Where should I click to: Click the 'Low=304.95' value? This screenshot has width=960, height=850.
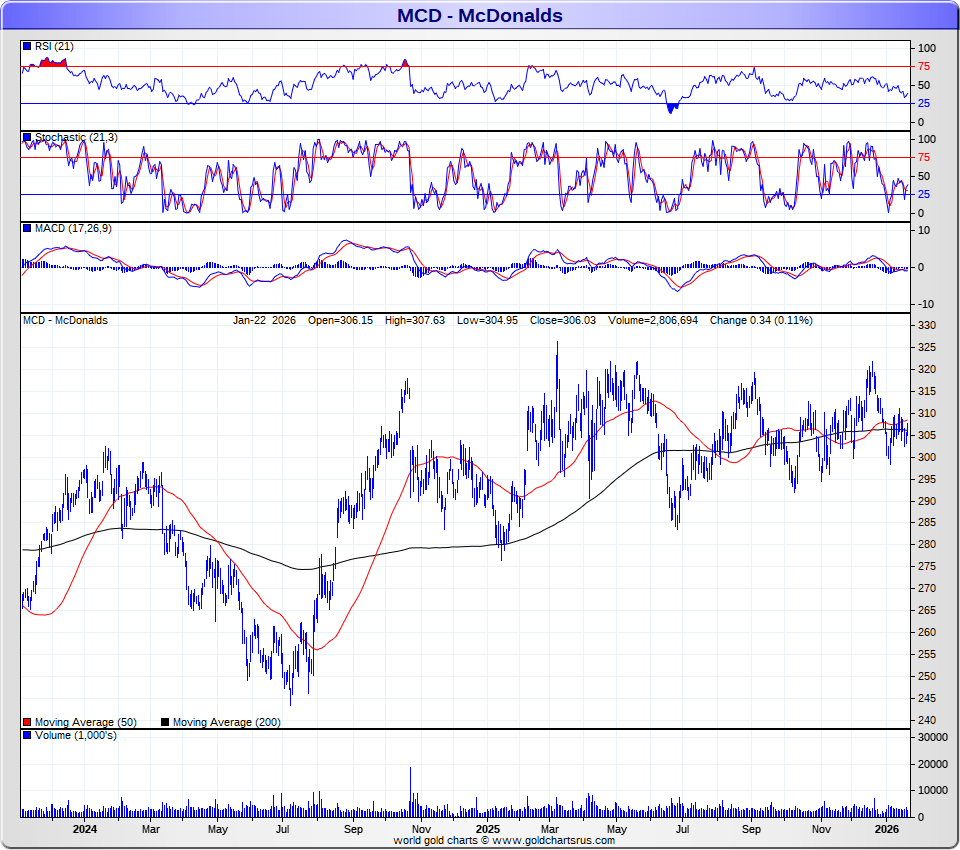[x=487, y=320]
